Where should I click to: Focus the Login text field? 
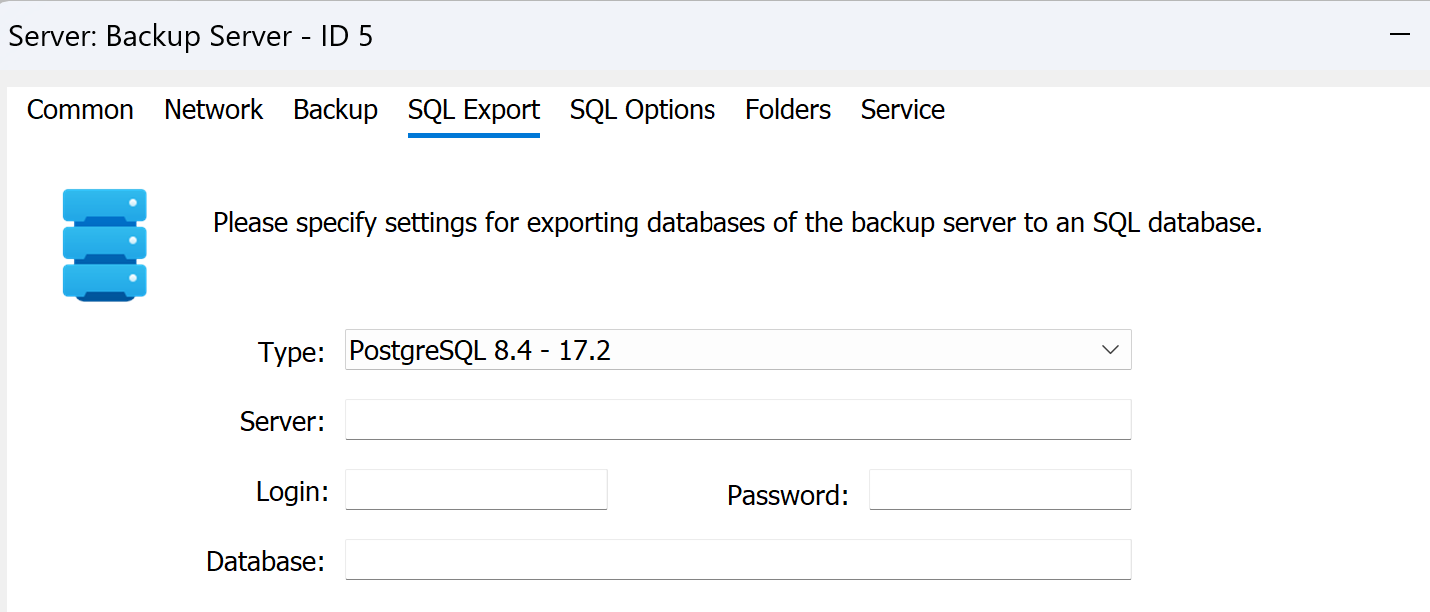[476, 490]
